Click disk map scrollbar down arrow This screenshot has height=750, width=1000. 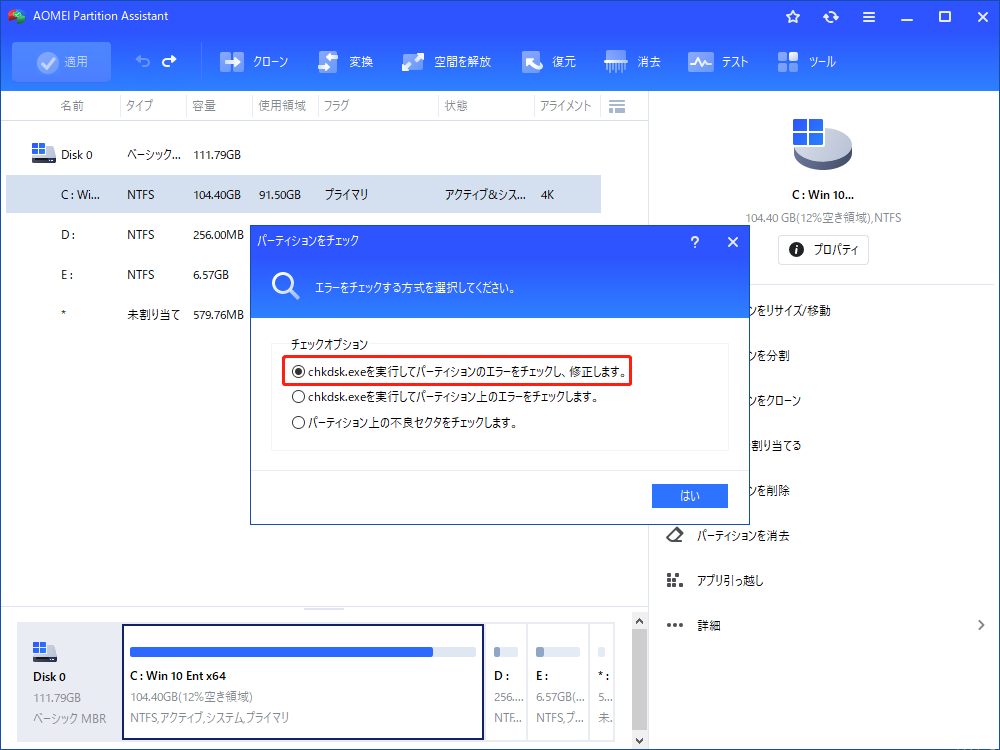640,740
